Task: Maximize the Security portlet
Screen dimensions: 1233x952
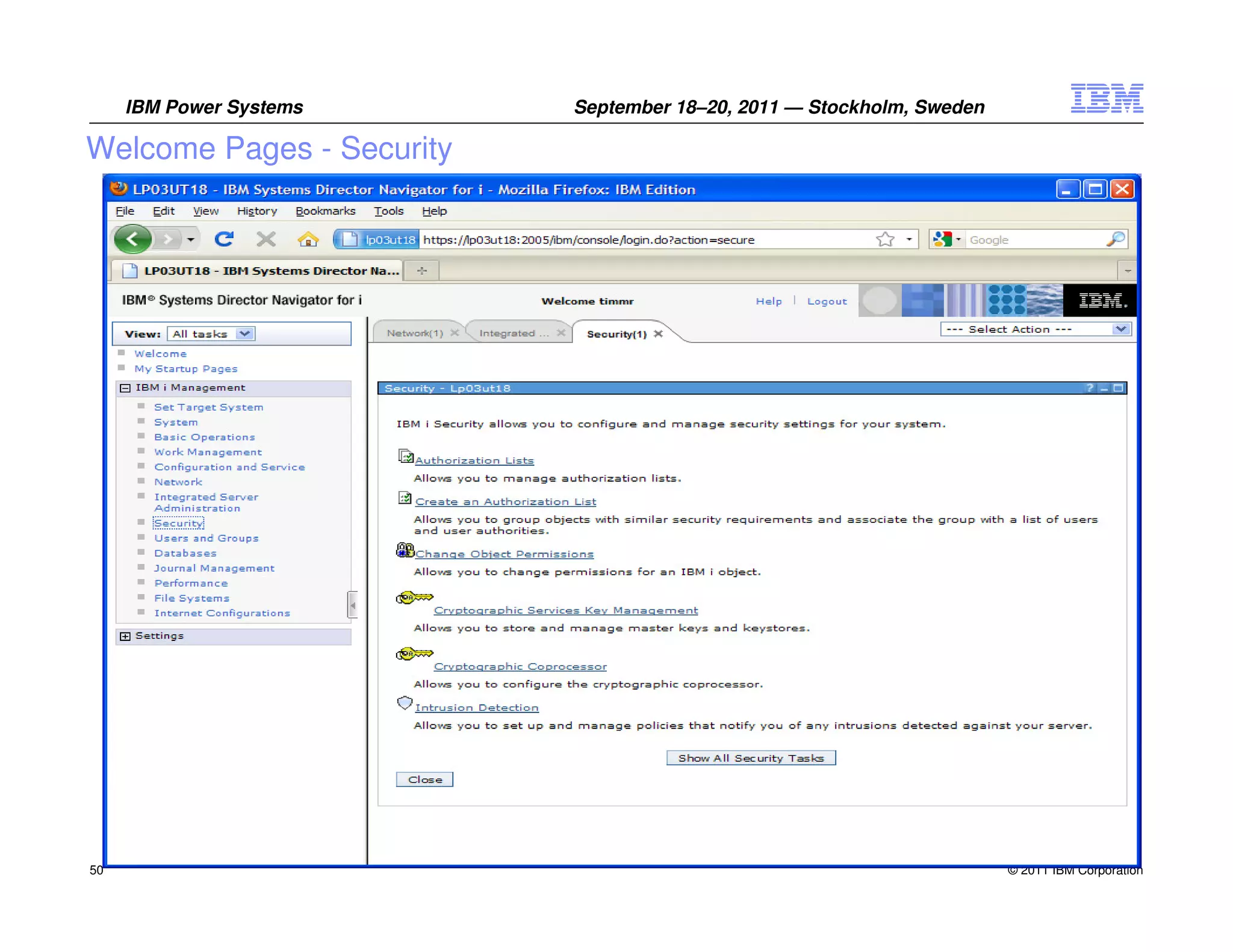Action: [x=1118, y=388]
